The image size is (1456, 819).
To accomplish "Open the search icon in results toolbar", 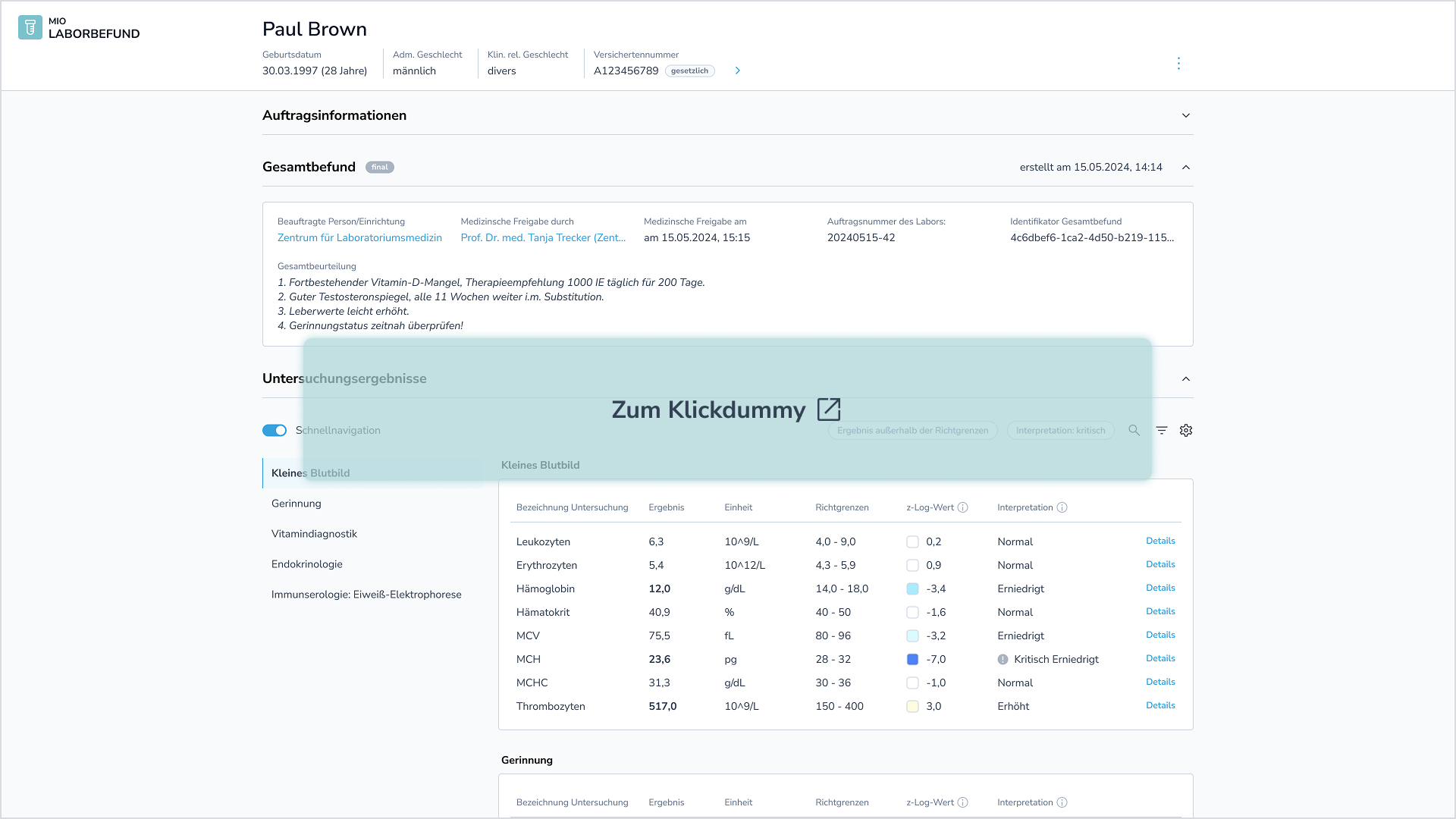I will (x=1134, y=430).
